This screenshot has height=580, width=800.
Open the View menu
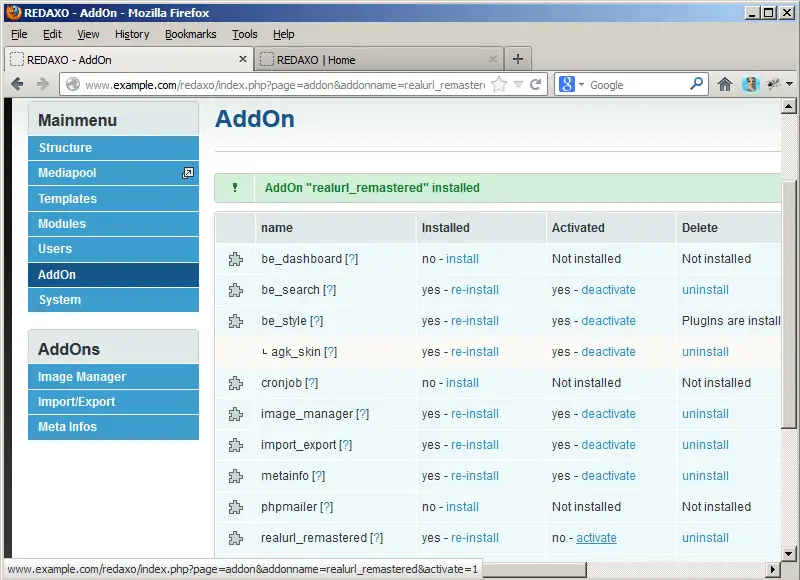pyautogui.click(x=88, y=34)
